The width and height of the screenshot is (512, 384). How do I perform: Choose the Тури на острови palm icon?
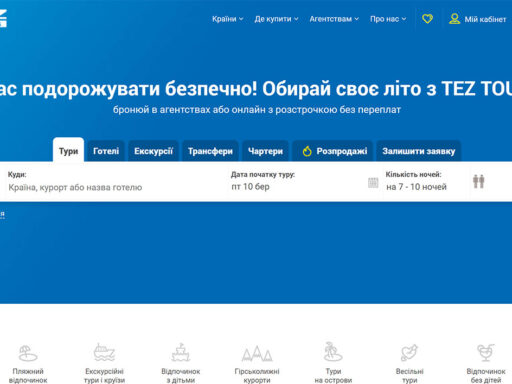[x=333, y=352]
